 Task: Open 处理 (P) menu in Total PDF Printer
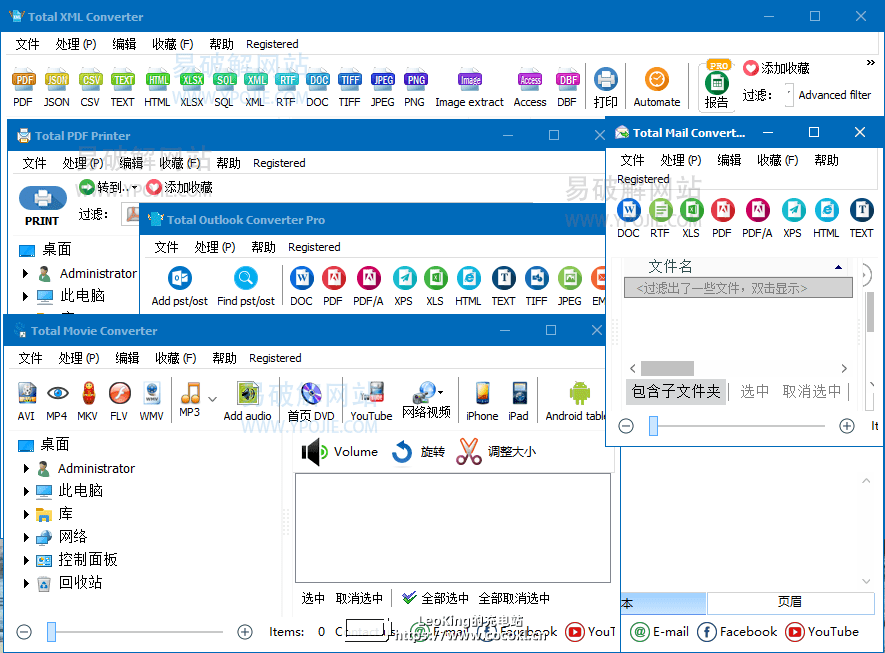click(82, 163)
